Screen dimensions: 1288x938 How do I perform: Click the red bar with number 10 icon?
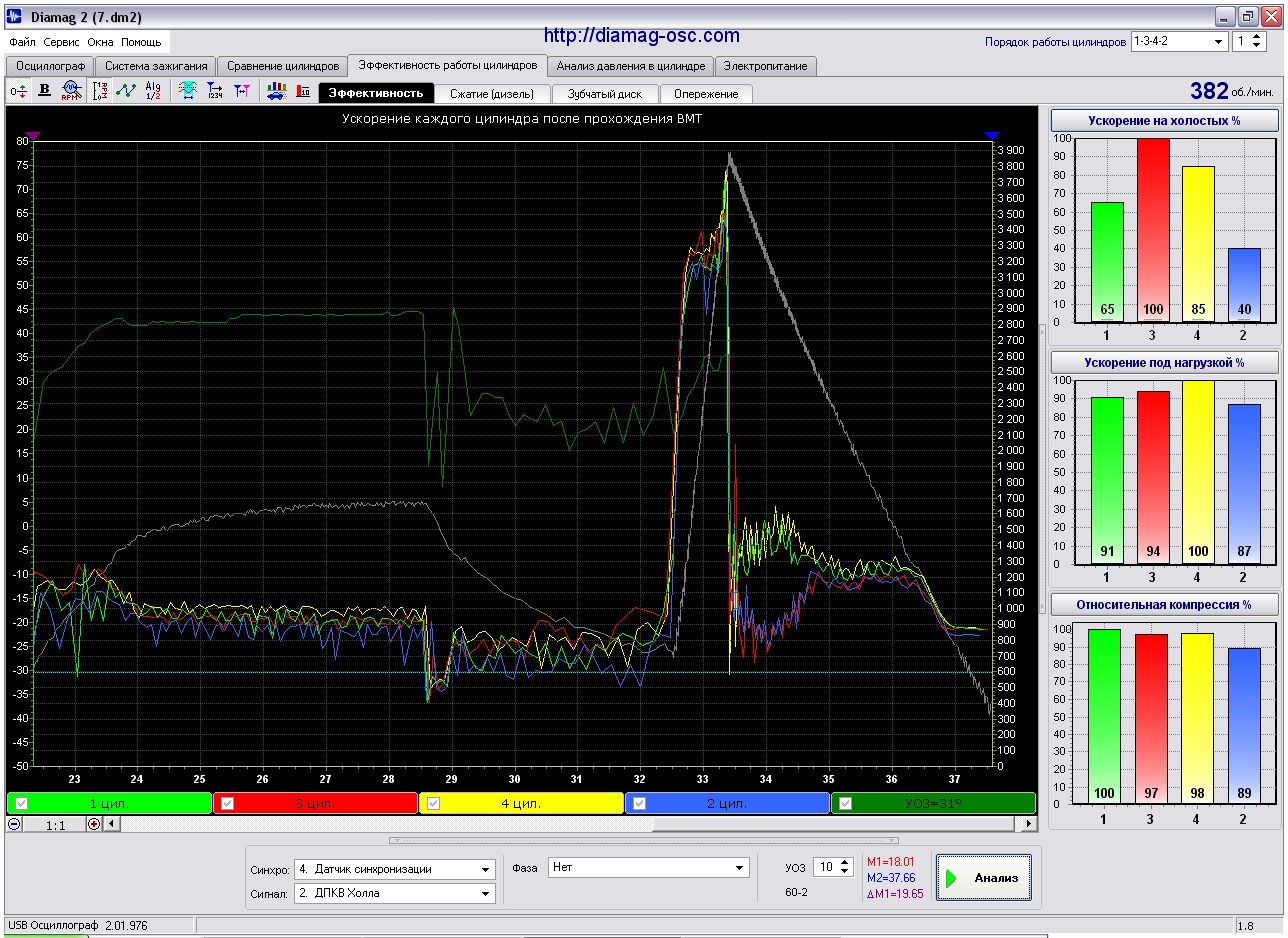tap(303, 91)
